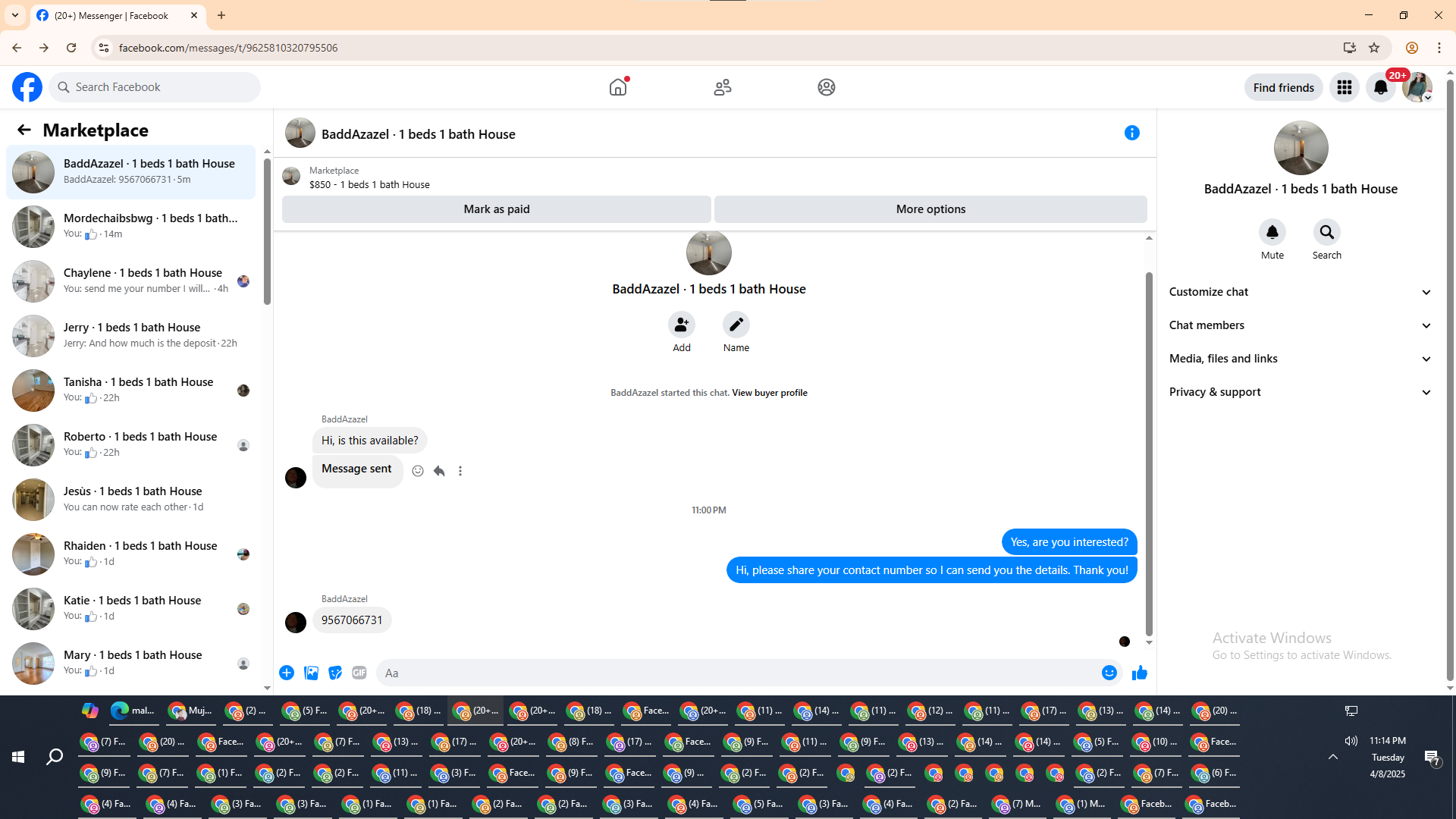Click conversation information icon
The height and width of the screenshot is (819, 1456).
point(1131,133)
